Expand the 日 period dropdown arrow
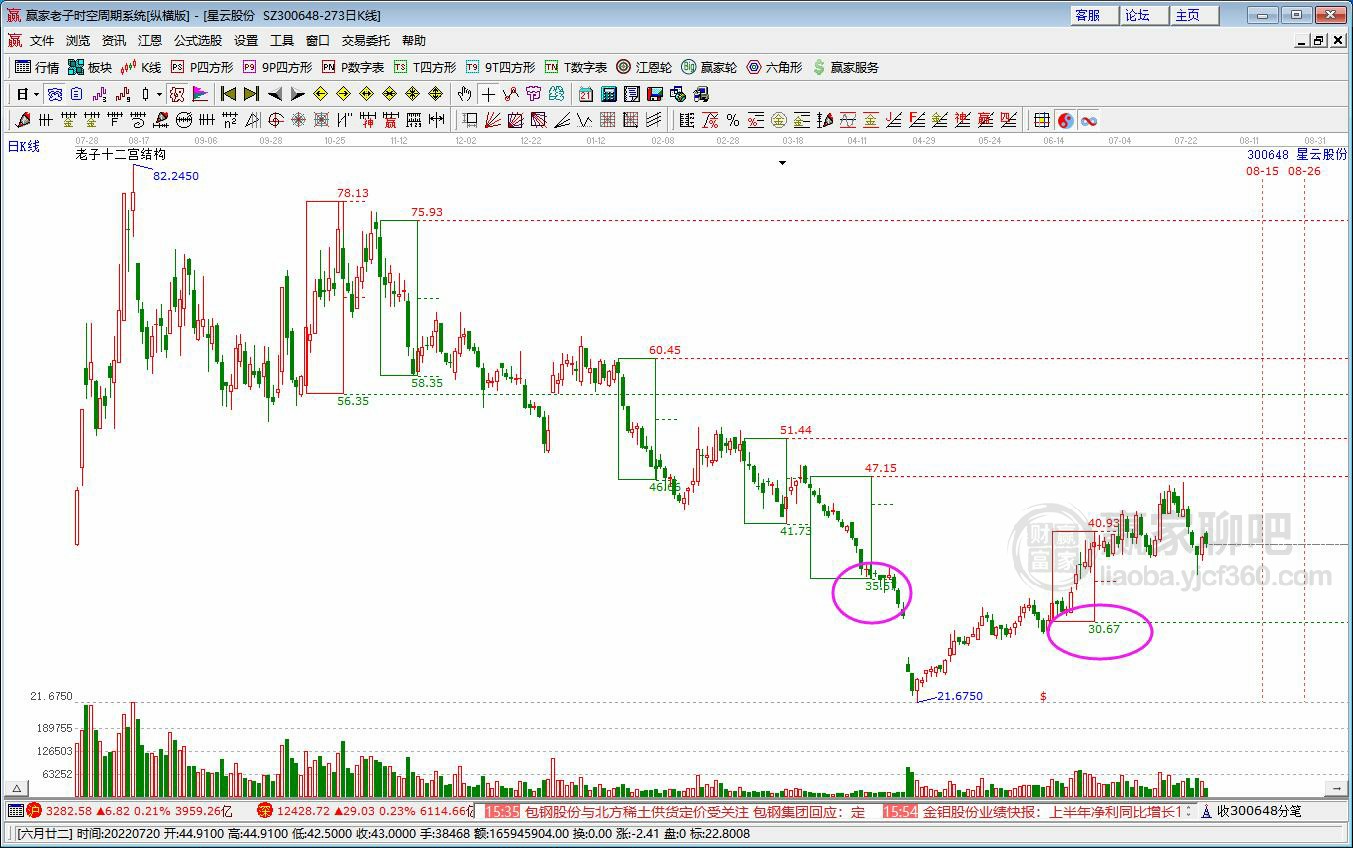1353x848 pixels. (36, 94)
